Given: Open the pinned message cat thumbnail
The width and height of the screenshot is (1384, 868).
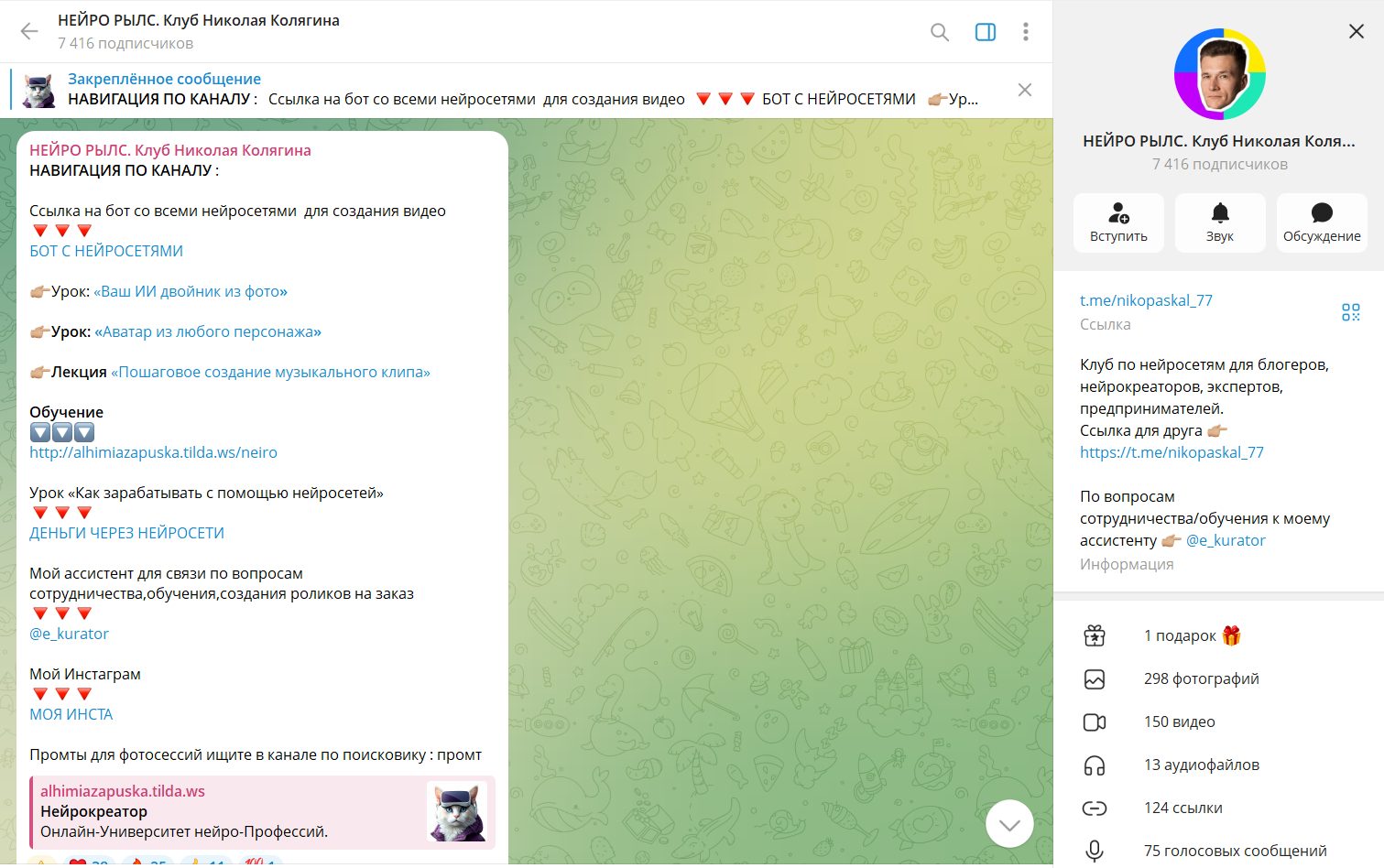Looking at the screenshot, I should [x=39, y=90].
